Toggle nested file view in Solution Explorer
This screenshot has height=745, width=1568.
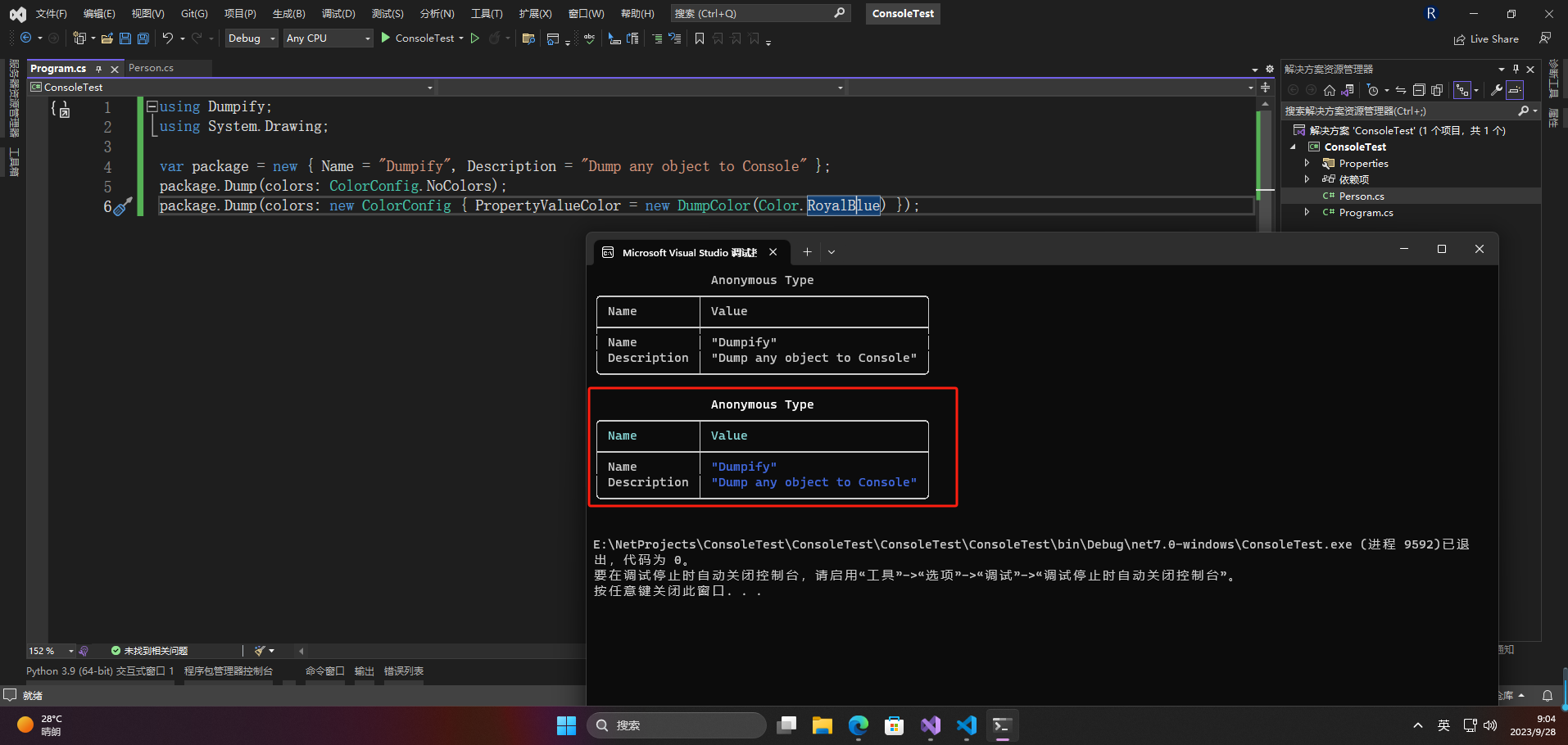pyautogui.click(x=1462, y=90)
